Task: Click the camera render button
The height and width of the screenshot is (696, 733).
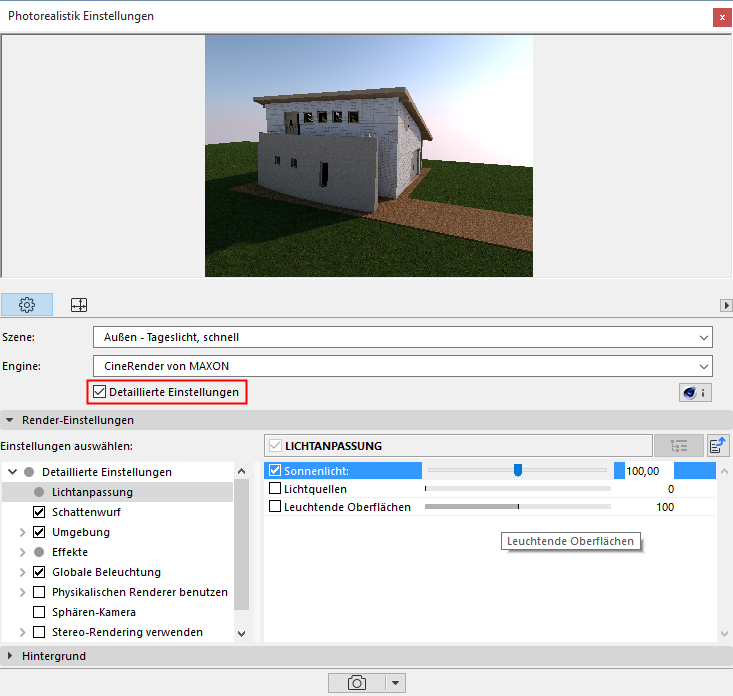Action: coord(357,683)
